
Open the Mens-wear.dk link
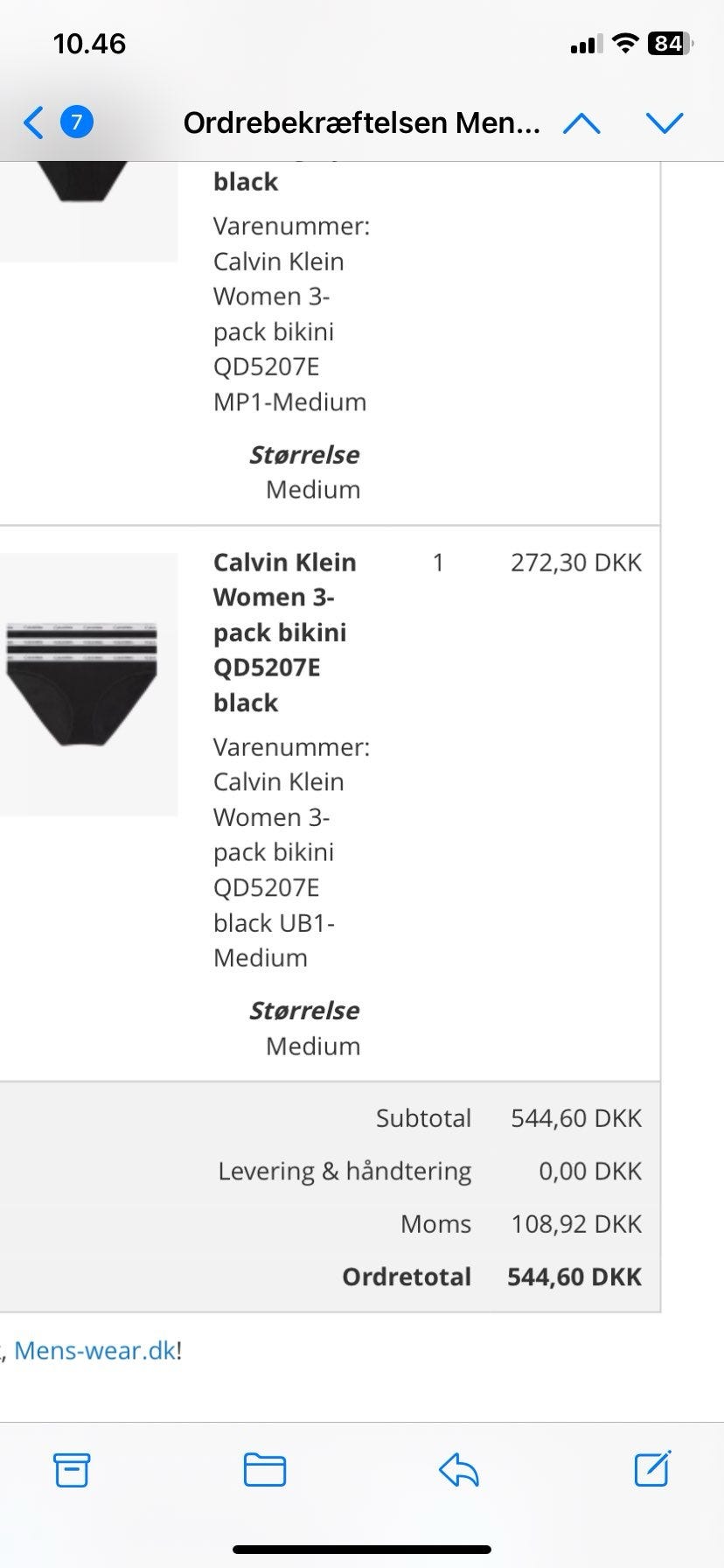coord(95,1350)
